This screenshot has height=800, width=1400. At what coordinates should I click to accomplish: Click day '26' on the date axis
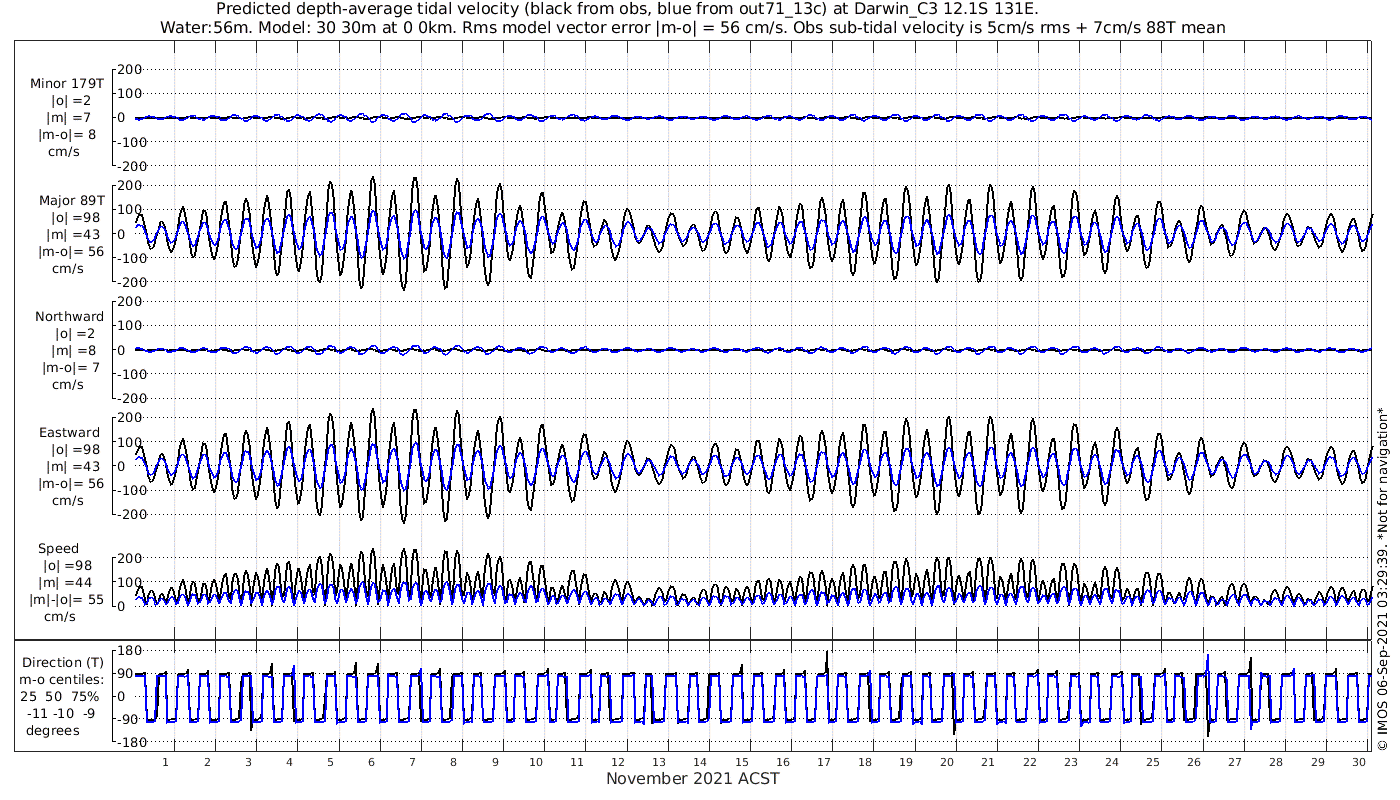click(1193, 762)
